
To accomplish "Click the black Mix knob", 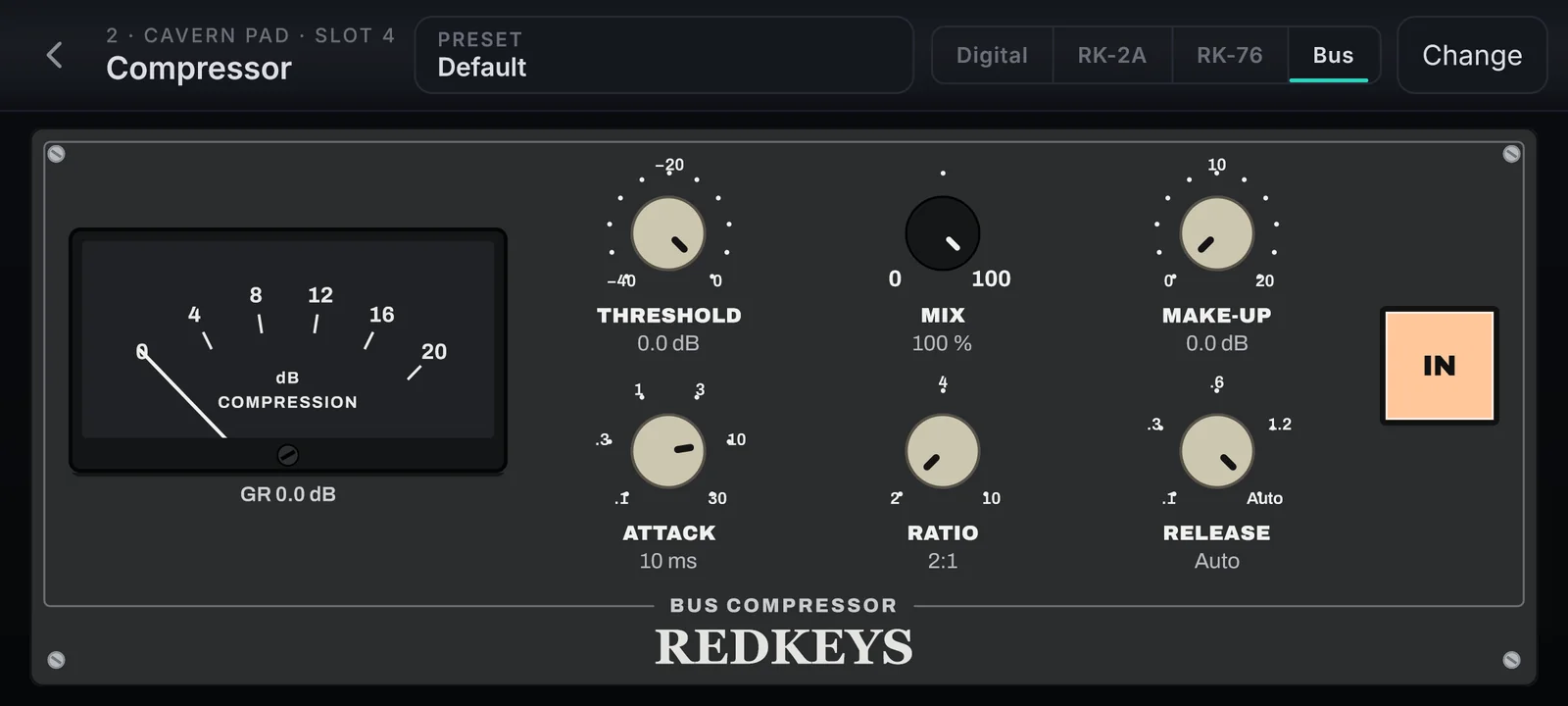I will 943,233.
